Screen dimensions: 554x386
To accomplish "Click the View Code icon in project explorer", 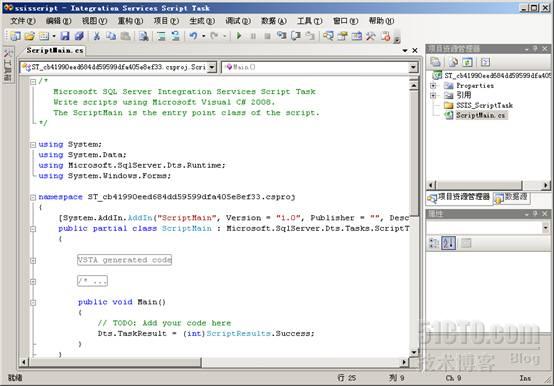I will click(485, 62).
